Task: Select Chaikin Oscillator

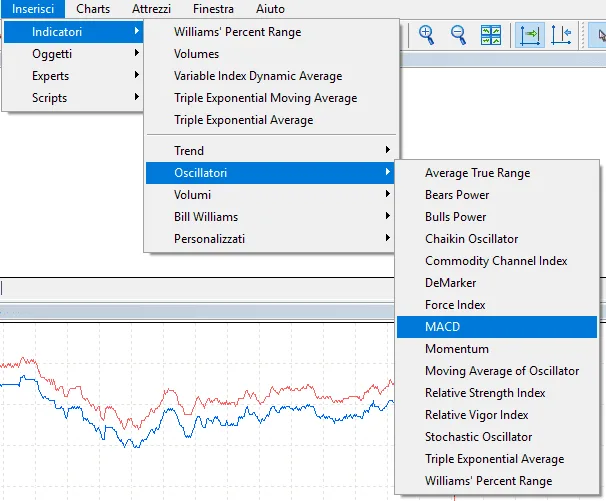Action: click(x=497, y=239)
